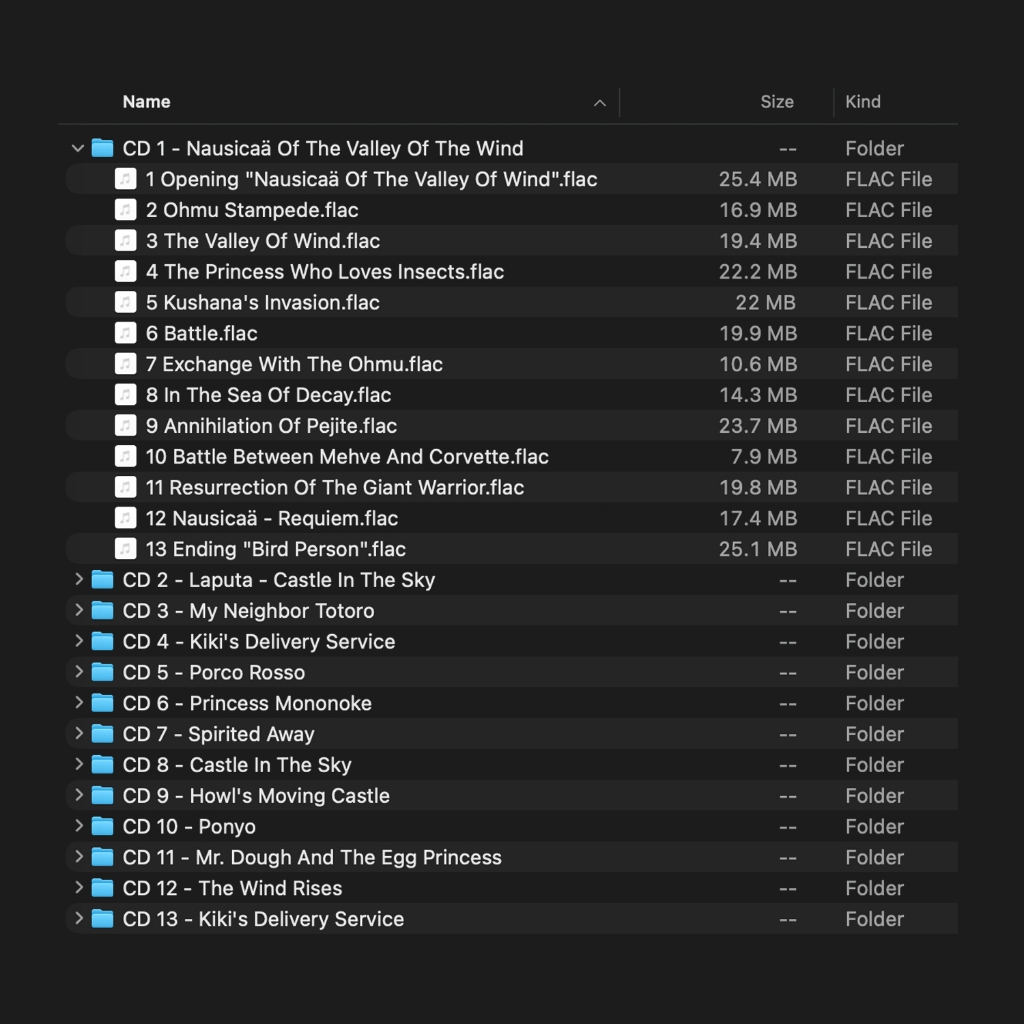Expand CD 12 - The Wind Rises folder
Viewport: 1024px width, 1024px height.
(78, 888)
